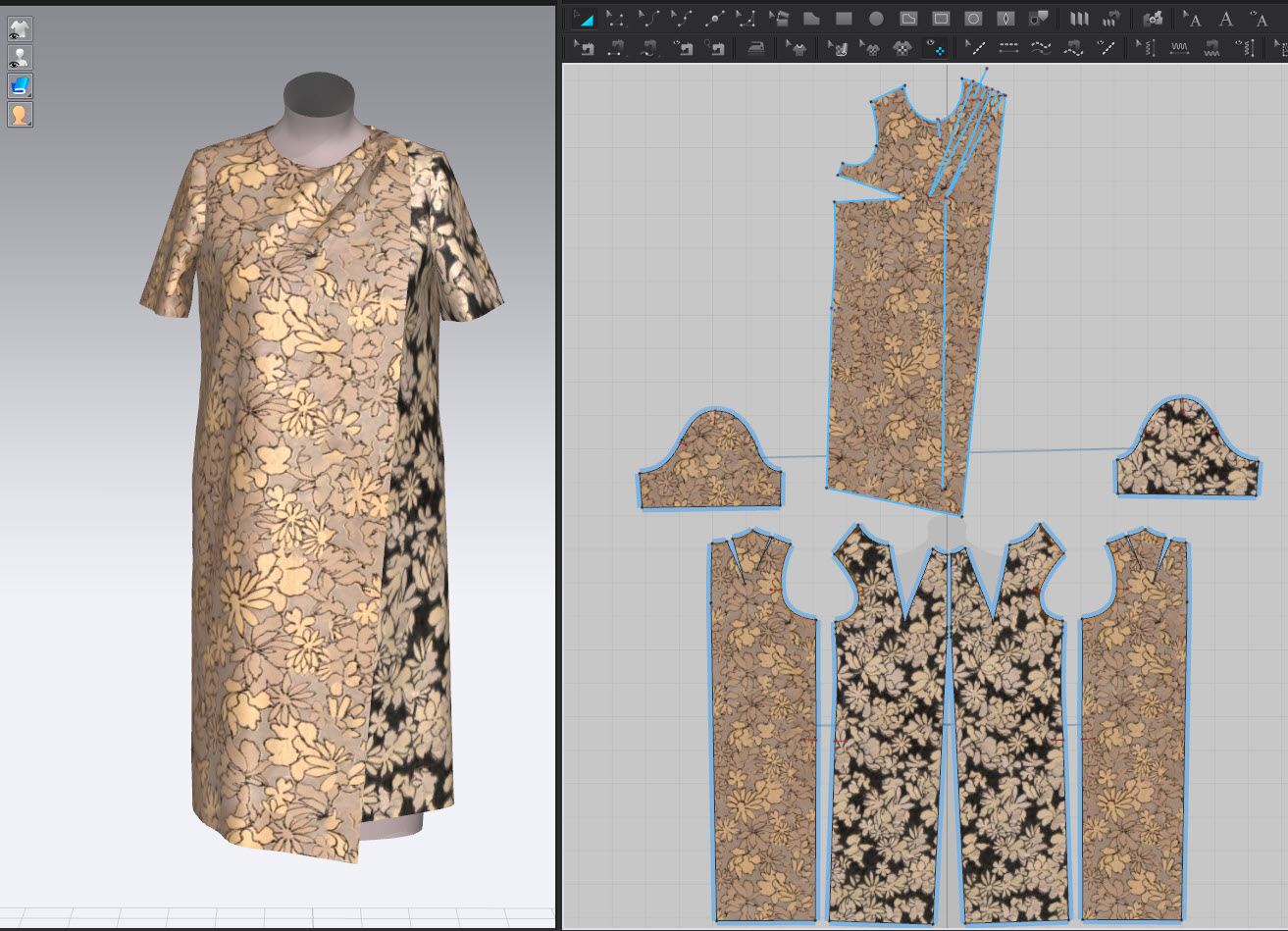Select the Transform Pattern tool
The image size is (1288, 931).
pyautogui.click(x=584, y=19)
